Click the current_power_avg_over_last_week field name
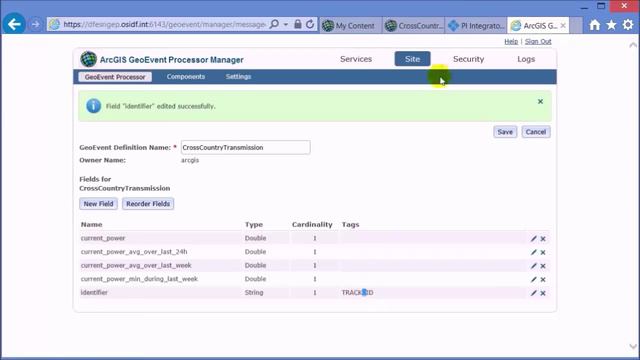Viewport: 640px width, 360px height. 136,265
